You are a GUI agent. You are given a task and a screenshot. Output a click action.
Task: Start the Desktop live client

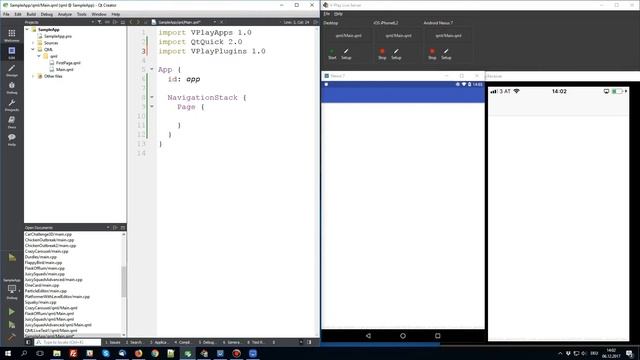click(332, 54)
